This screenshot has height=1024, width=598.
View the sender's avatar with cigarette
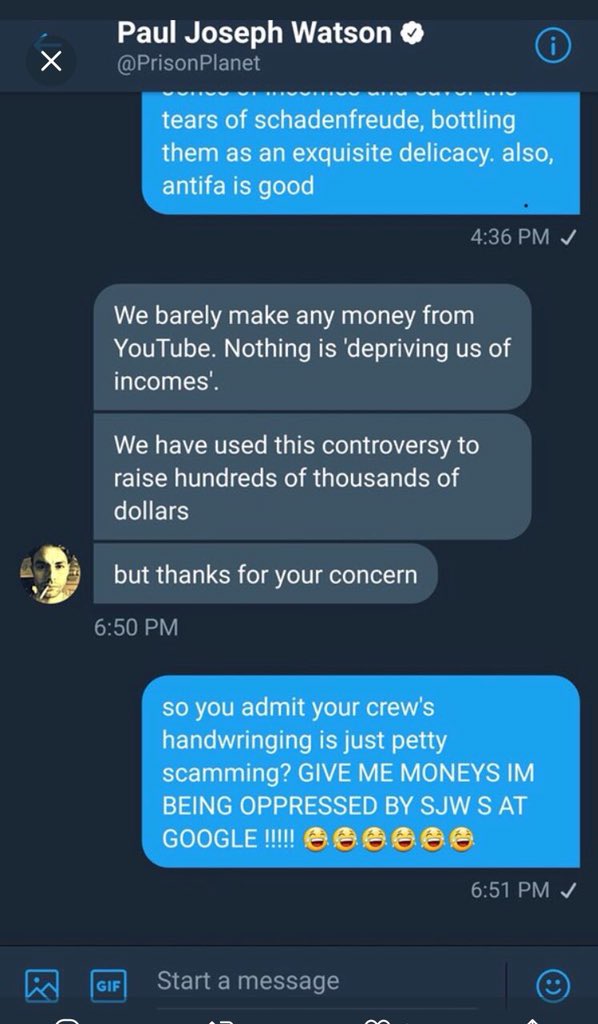[51, 573]
